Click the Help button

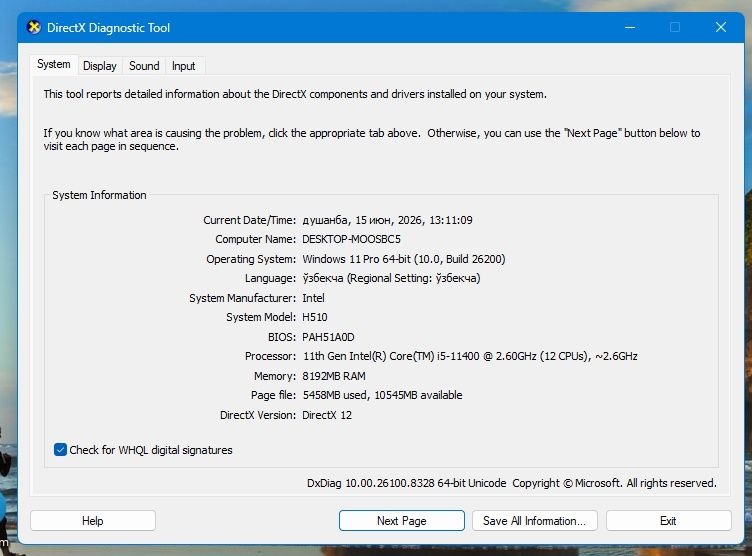[x=93, y=521]
